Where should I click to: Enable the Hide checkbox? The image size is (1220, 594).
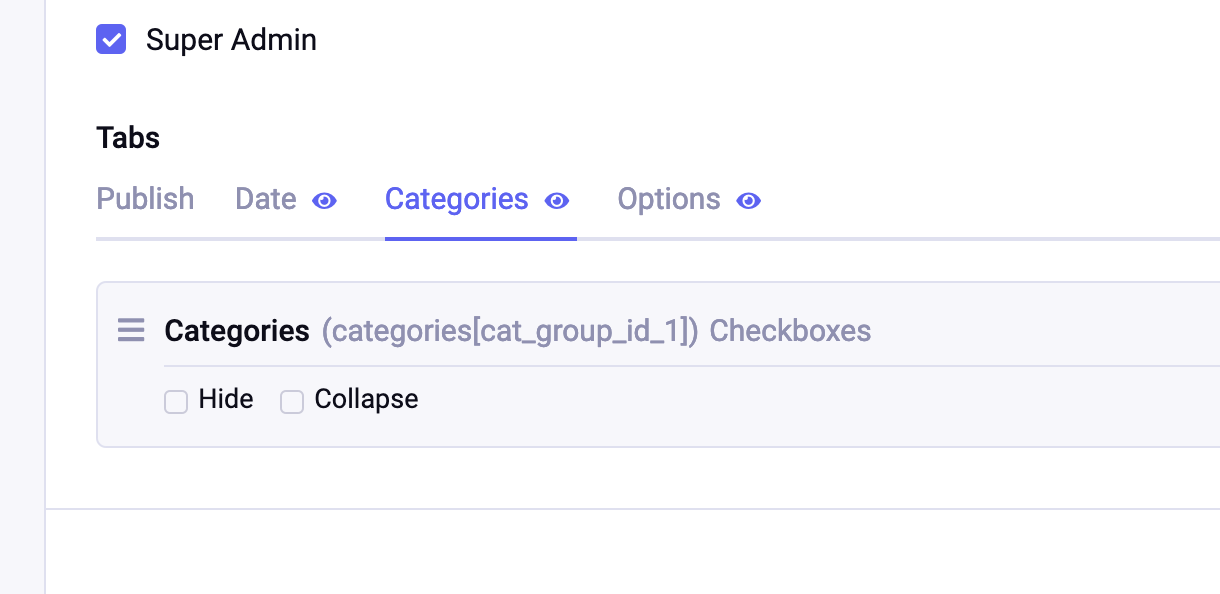(176, 402)
